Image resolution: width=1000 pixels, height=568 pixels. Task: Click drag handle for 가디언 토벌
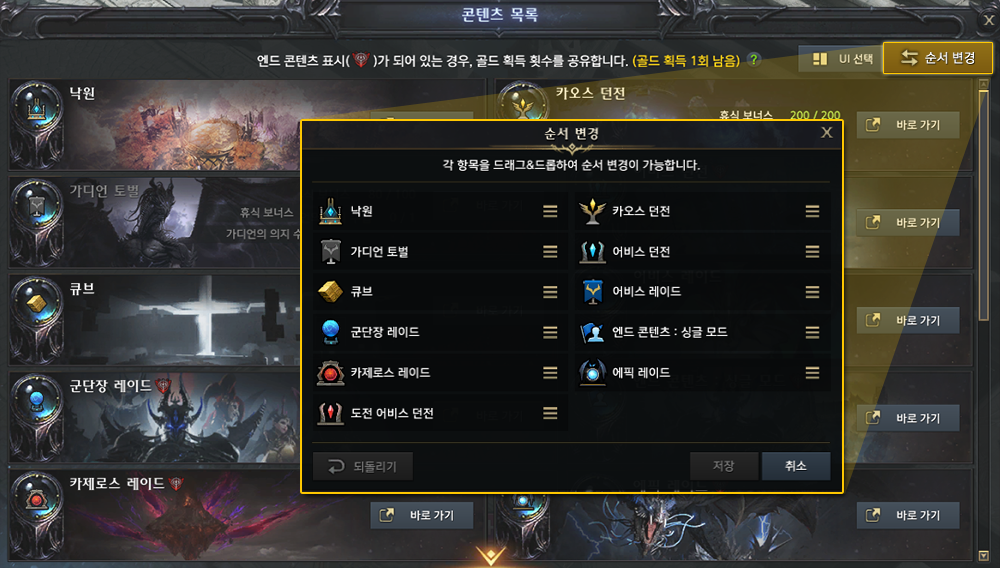[x=550, y=251]
